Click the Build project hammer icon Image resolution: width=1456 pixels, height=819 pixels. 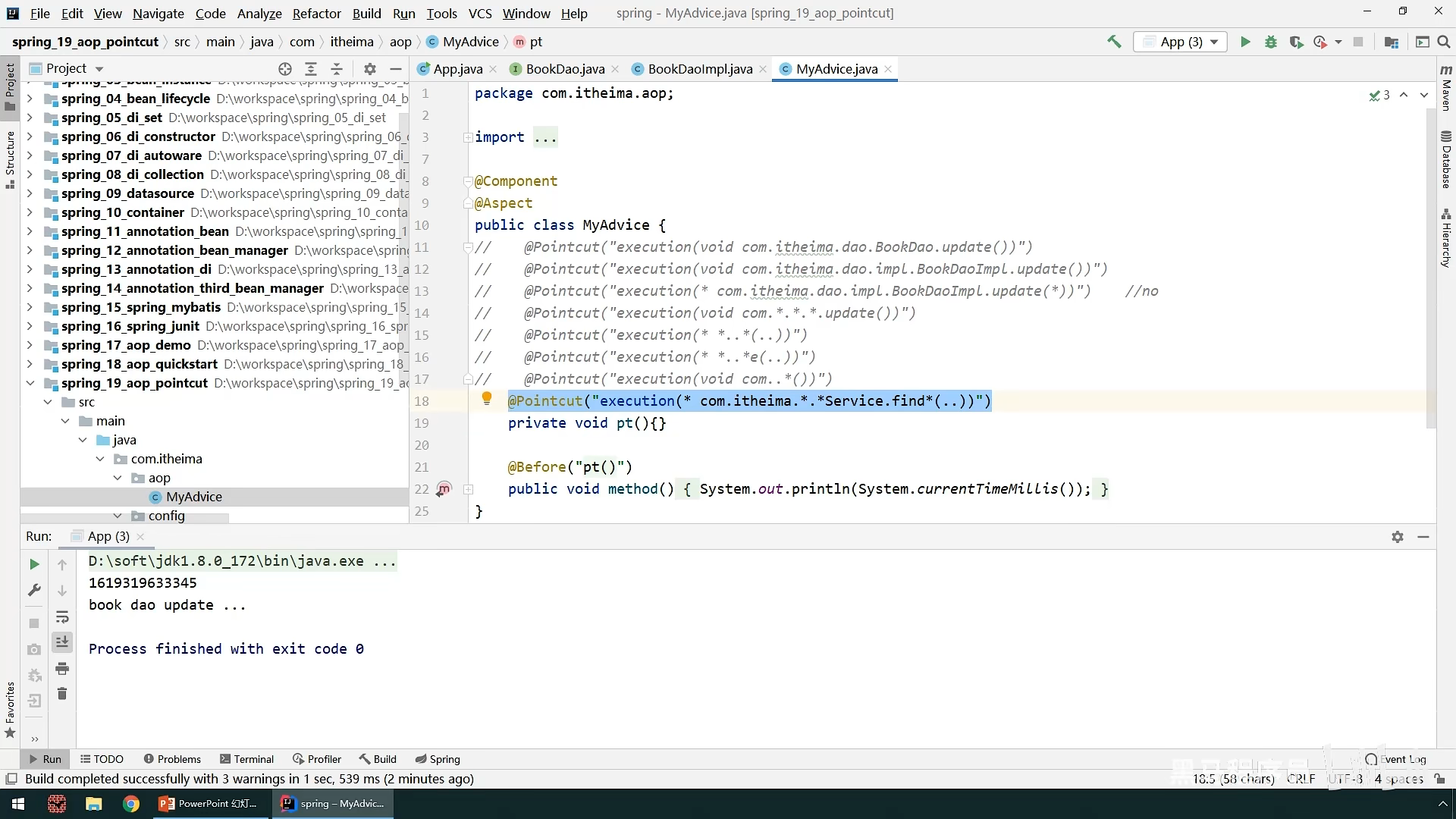[x=1114, y=42]
